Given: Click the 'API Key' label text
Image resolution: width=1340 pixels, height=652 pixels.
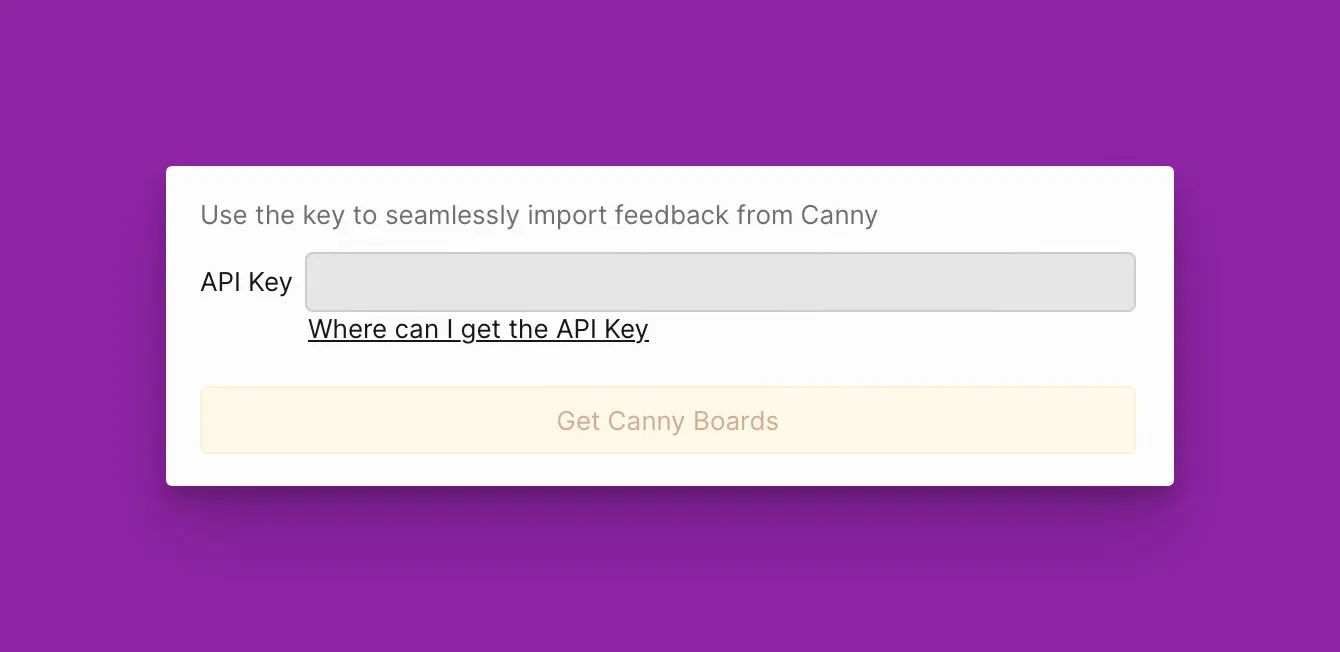Looking at the screenshot, I should tap(246, 282).
